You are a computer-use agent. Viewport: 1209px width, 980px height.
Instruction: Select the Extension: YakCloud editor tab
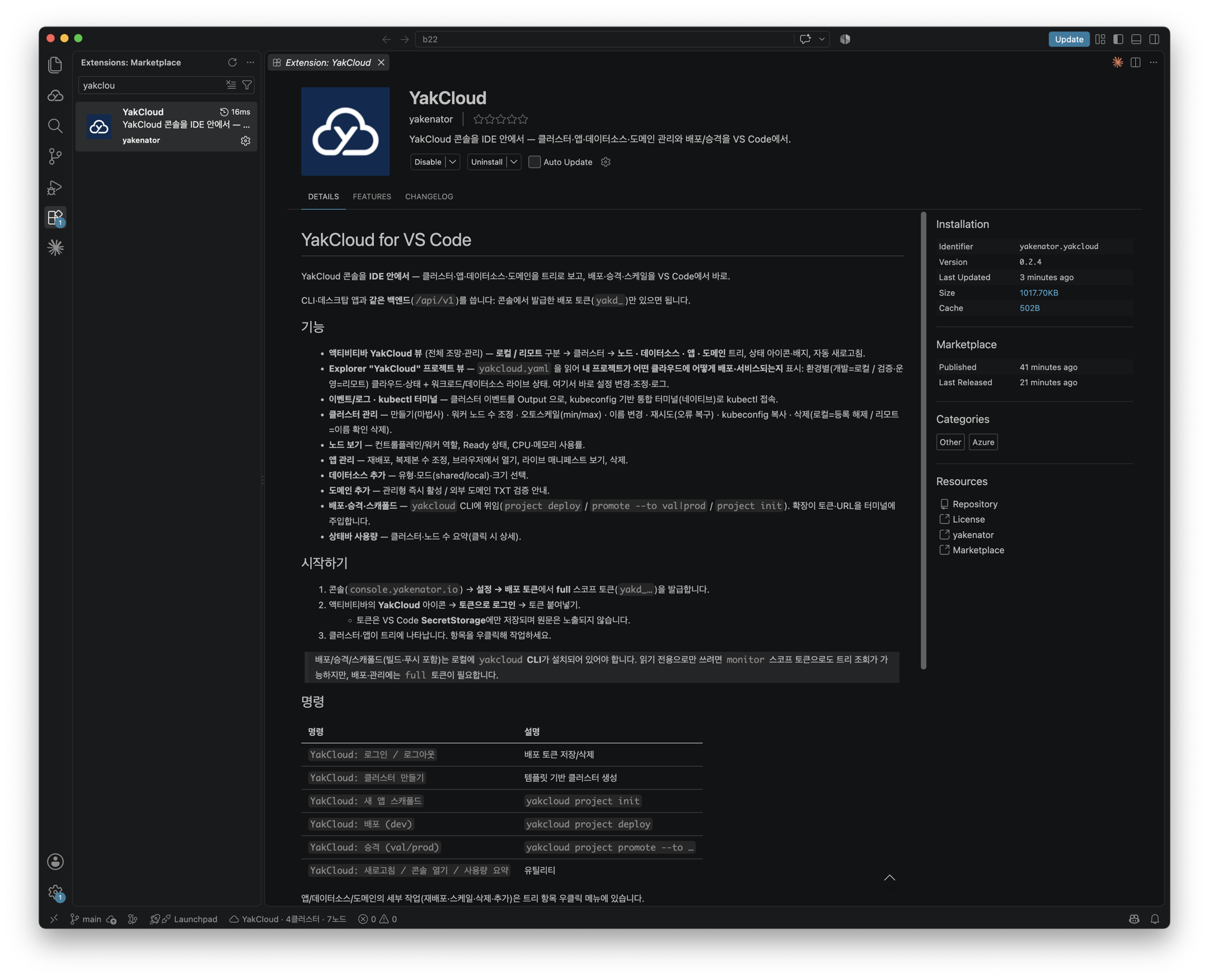328,62
